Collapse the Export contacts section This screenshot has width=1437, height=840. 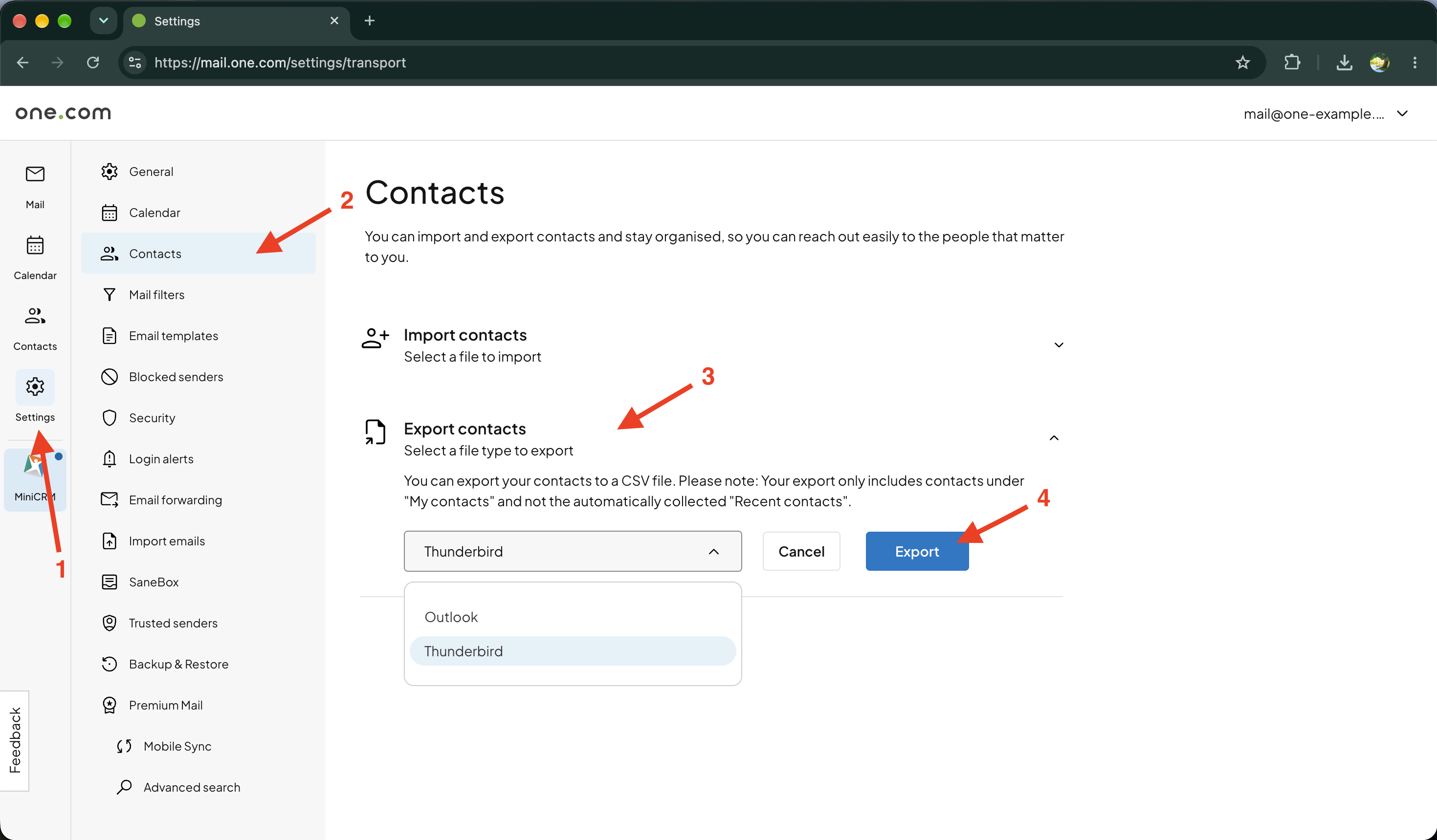click(x=1054, y=438)
